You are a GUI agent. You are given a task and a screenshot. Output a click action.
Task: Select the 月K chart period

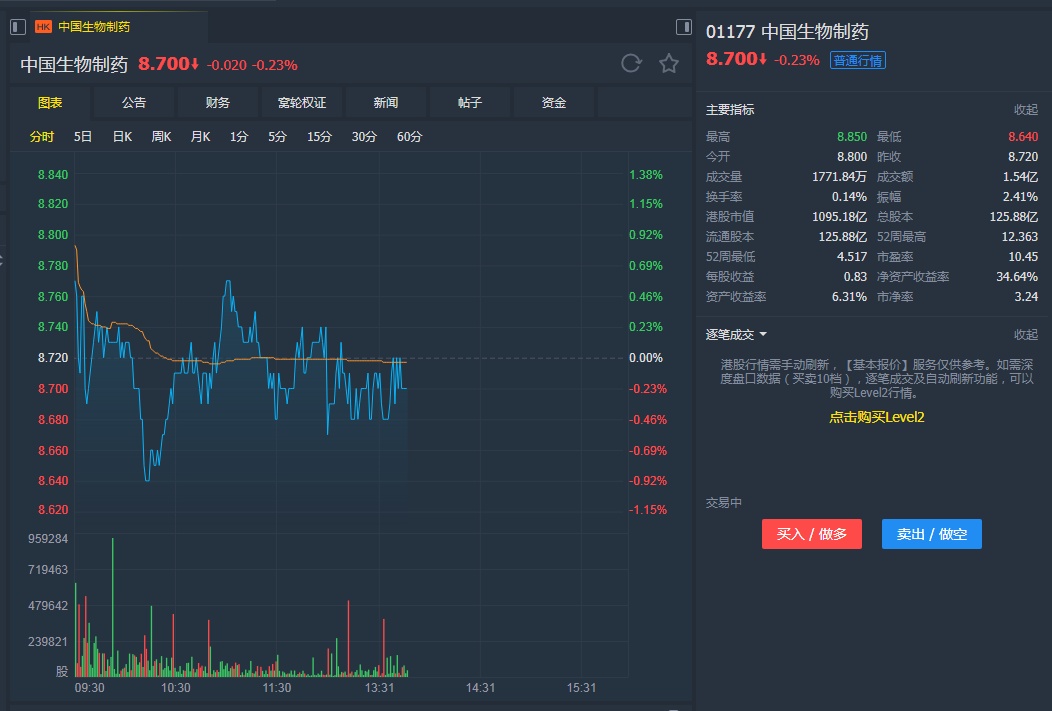(200, 137)
